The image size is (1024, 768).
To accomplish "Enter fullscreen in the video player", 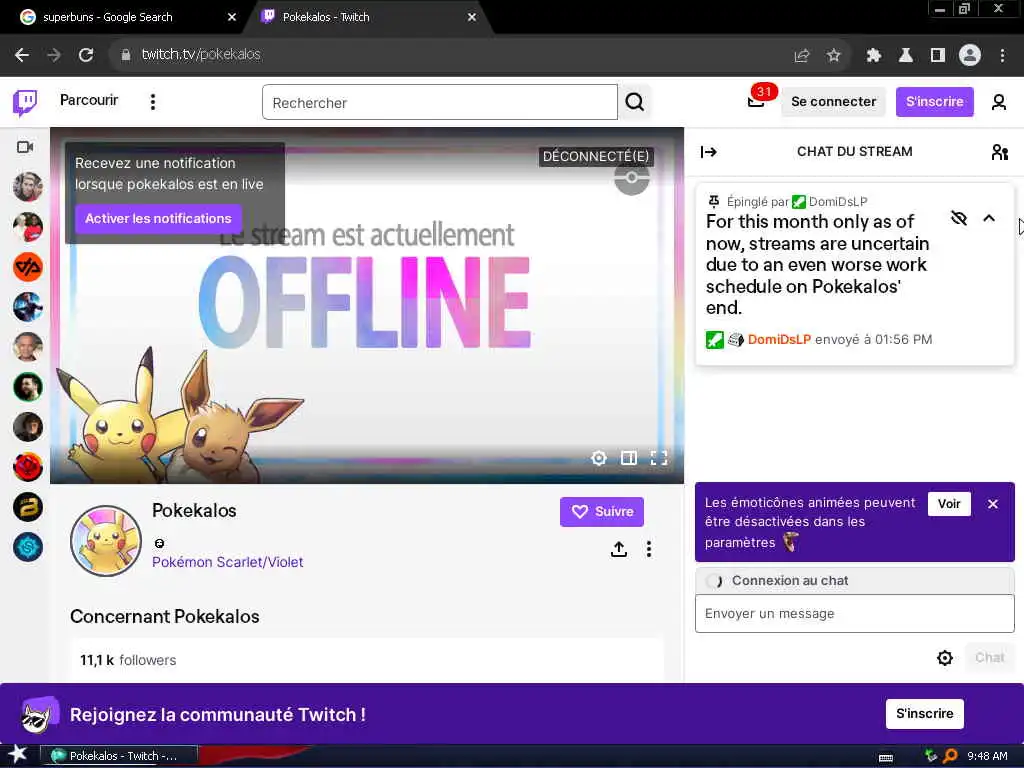I will tap(658, 458).
